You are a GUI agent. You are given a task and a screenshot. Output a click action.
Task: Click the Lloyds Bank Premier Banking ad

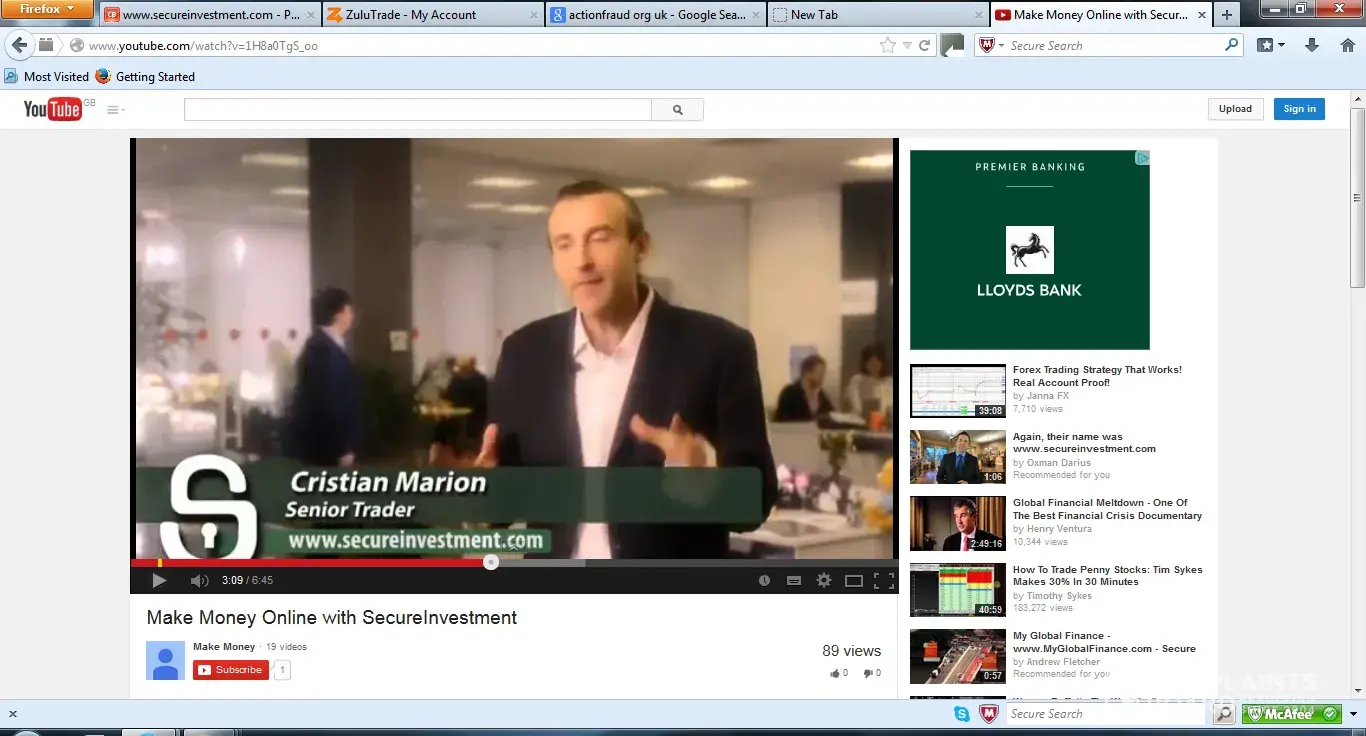pyautogui.click(x=1030, y=250)
